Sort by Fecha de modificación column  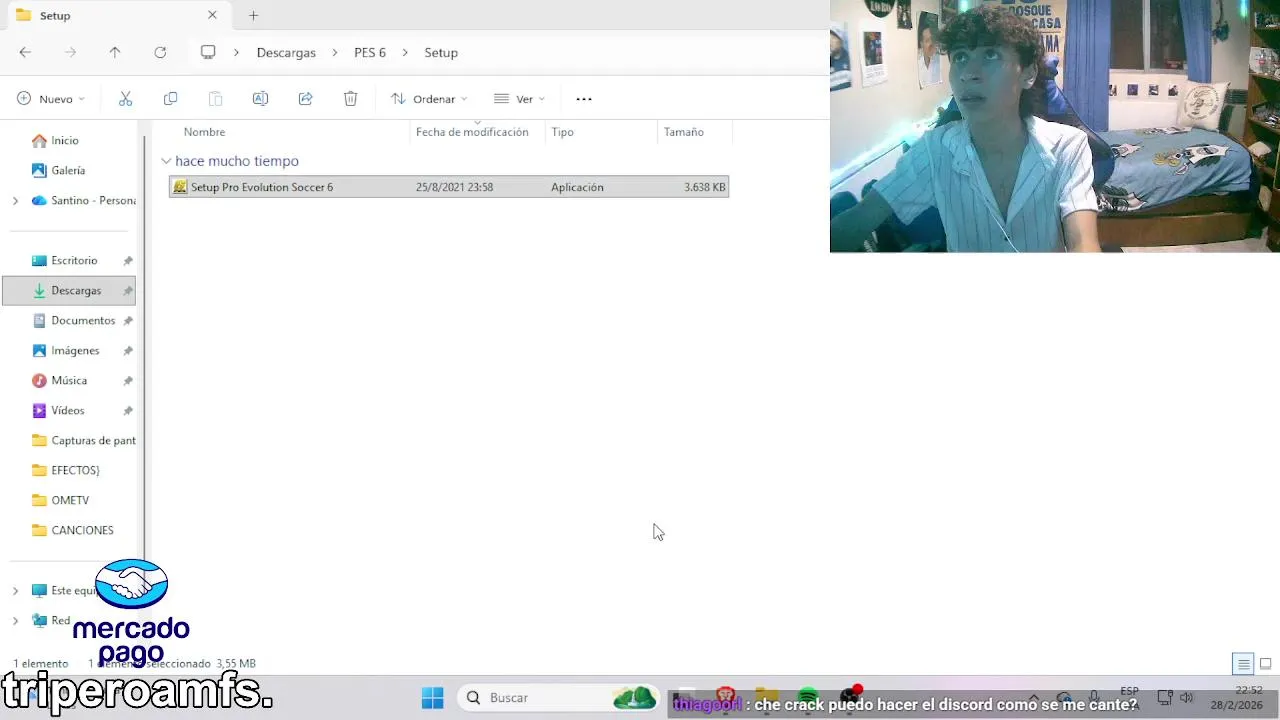pos(472,132)
